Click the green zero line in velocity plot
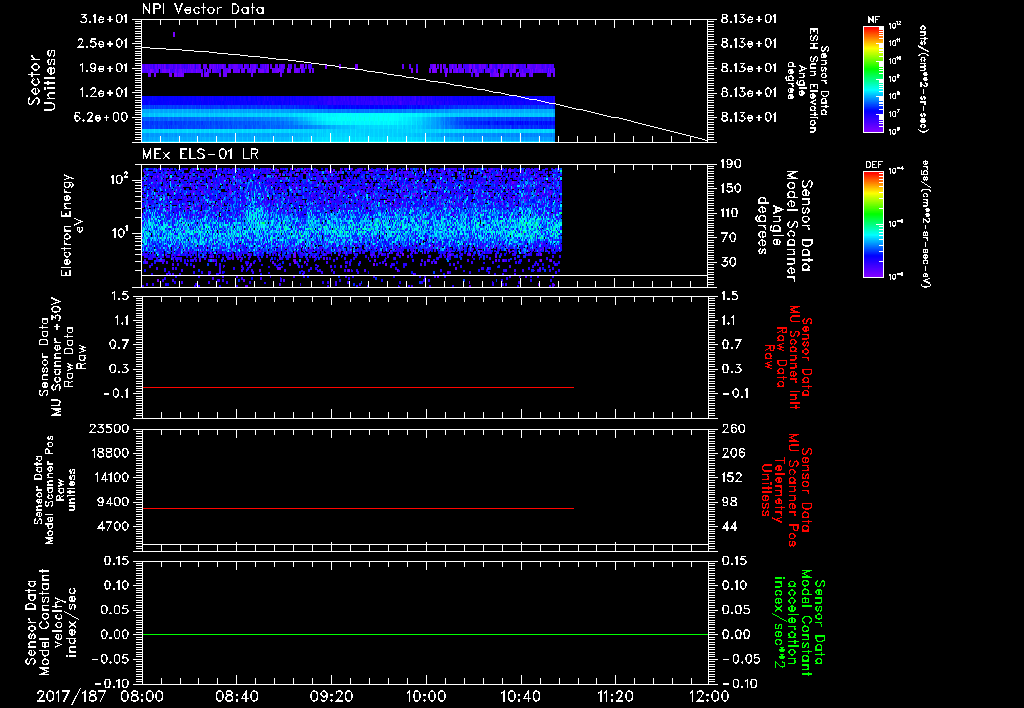Screen dimensions: 1024x708 [x=425, y=634]
